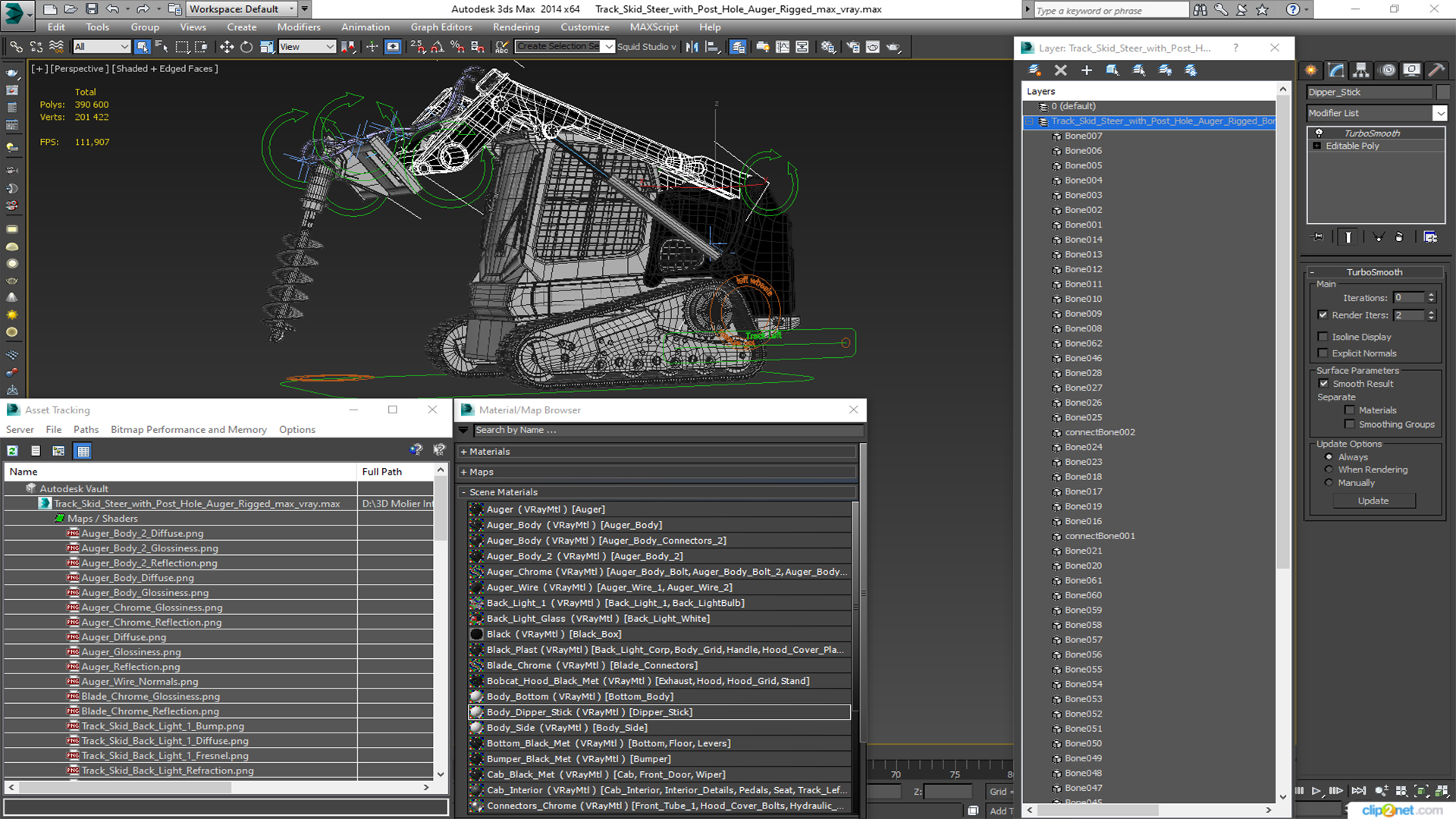1456x819 pixels.
Task: Open the Graph Editors menu
Action: pyautogui.click(x=441, y=27)
